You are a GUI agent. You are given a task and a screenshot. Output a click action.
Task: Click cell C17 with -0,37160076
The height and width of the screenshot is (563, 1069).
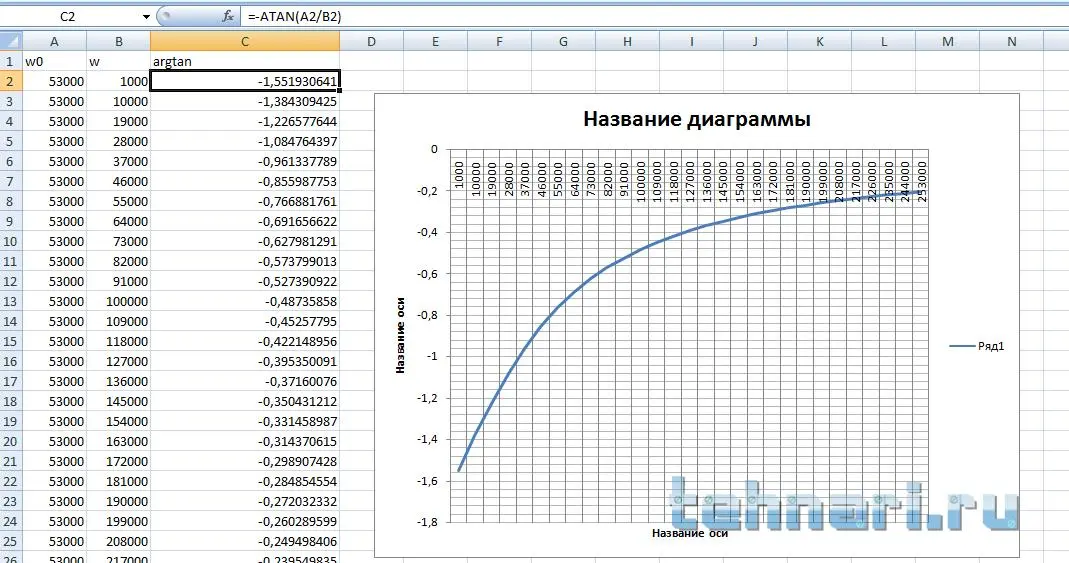[245, 381]
